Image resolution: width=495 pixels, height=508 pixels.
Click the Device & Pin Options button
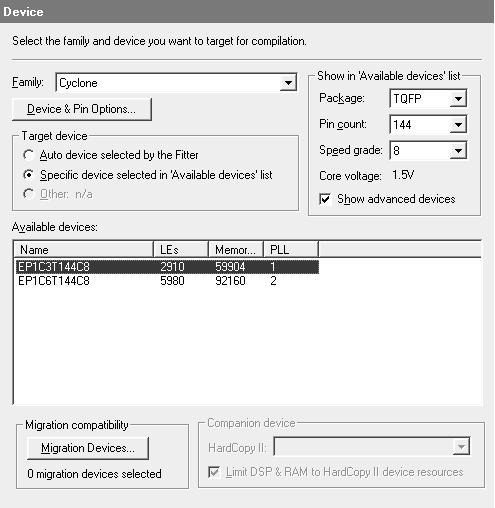point(82,109)
